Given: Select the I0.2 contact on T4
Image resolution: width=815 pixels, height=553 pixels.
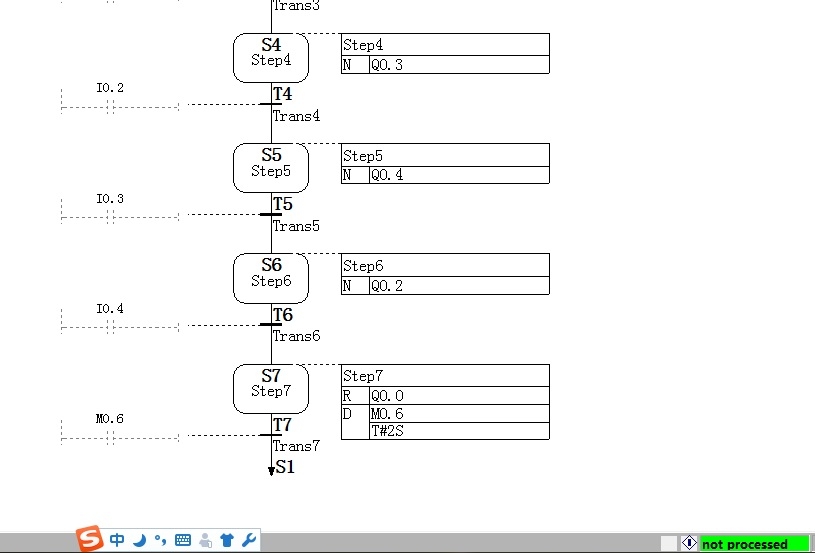Looking at the screenshot, I should 110,108.
